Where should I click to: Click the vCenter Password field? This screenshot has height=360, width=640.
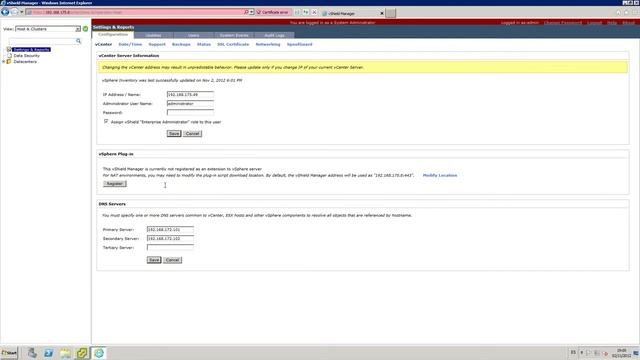(190, 112)
